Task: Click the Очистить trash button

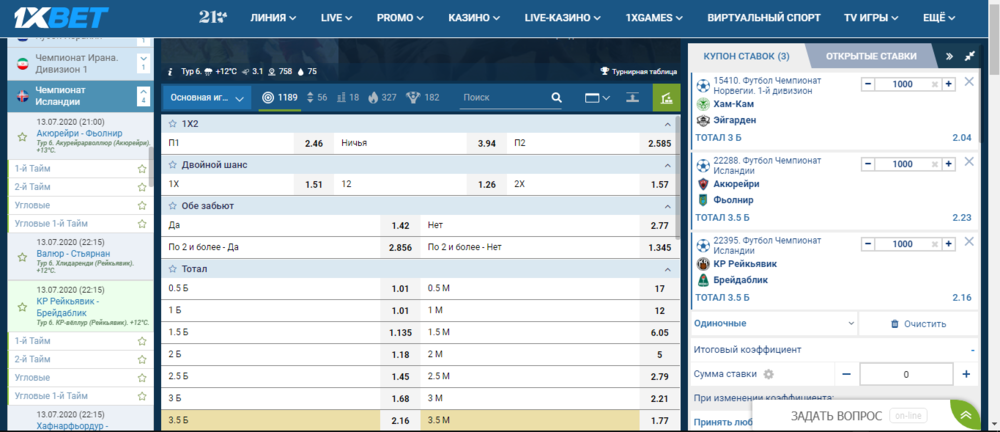Action: [x=918, y=324]
